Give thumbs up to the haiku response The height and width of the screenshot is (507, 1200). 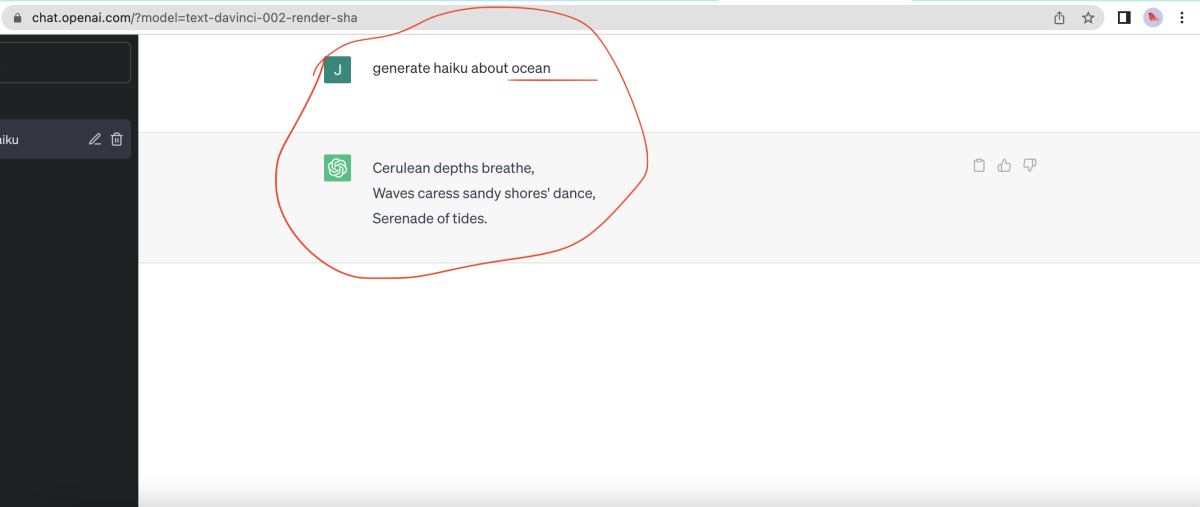click(1005, 165)
